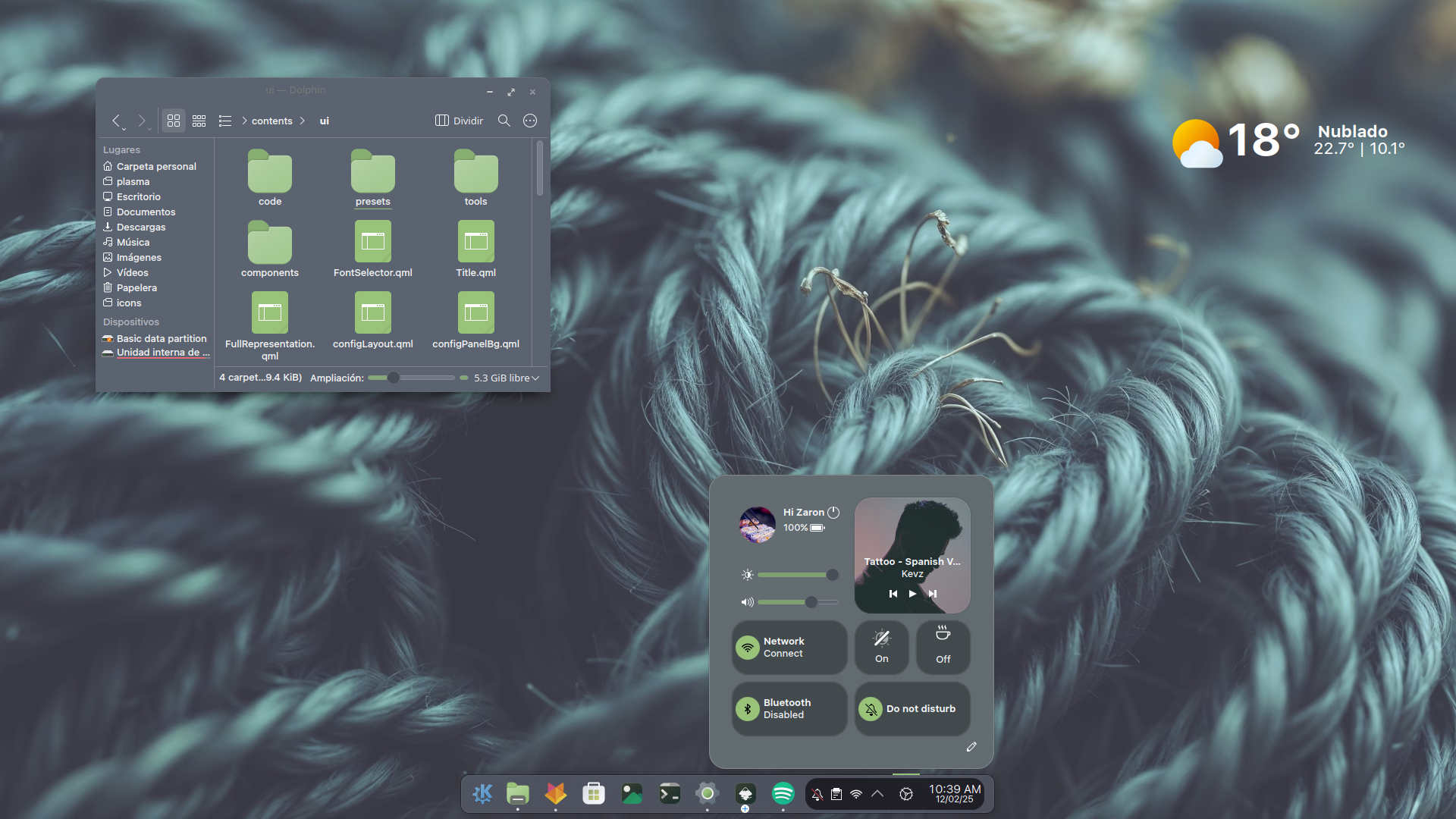
Task: Open Descargas in Places sidebar
Action: (x=155, y=227)
